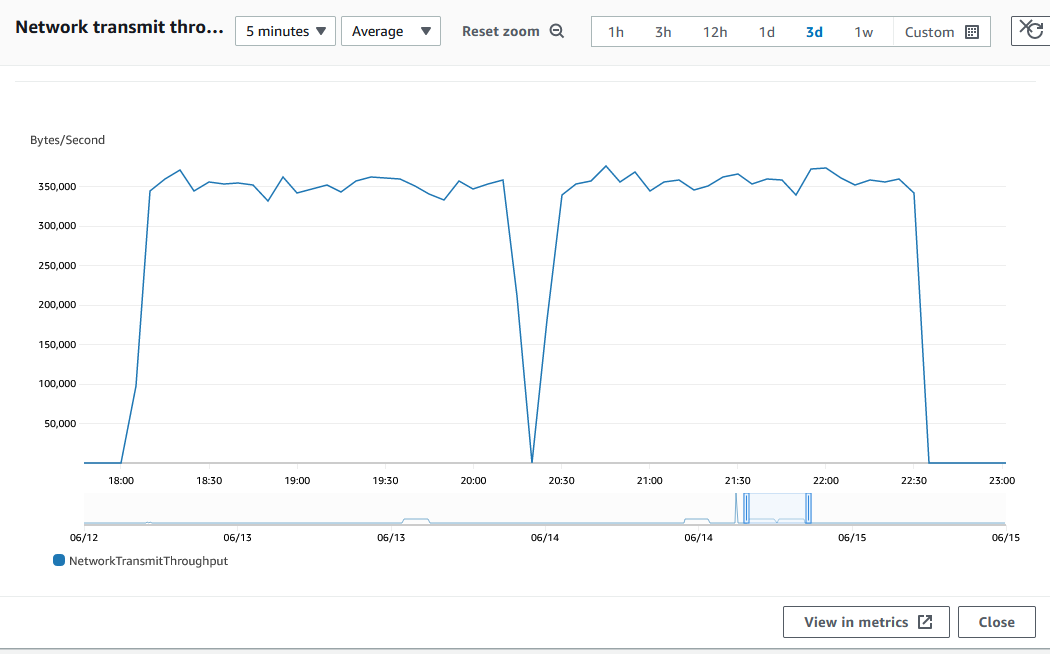Click the NetworkTransmitThroughput legend label
This screenshot has width=1050, height=654.
(x=149, y=561)
